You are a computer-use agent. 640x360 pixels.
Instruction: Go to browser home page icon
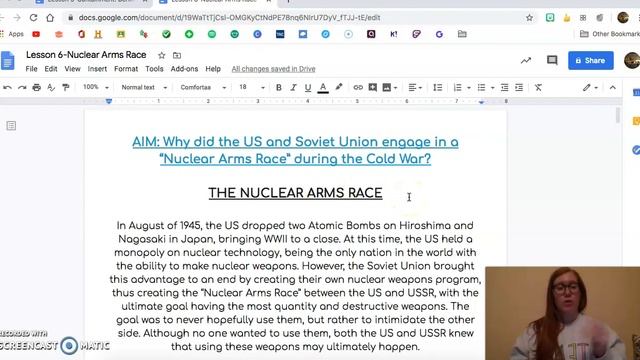tap(50, 18)
